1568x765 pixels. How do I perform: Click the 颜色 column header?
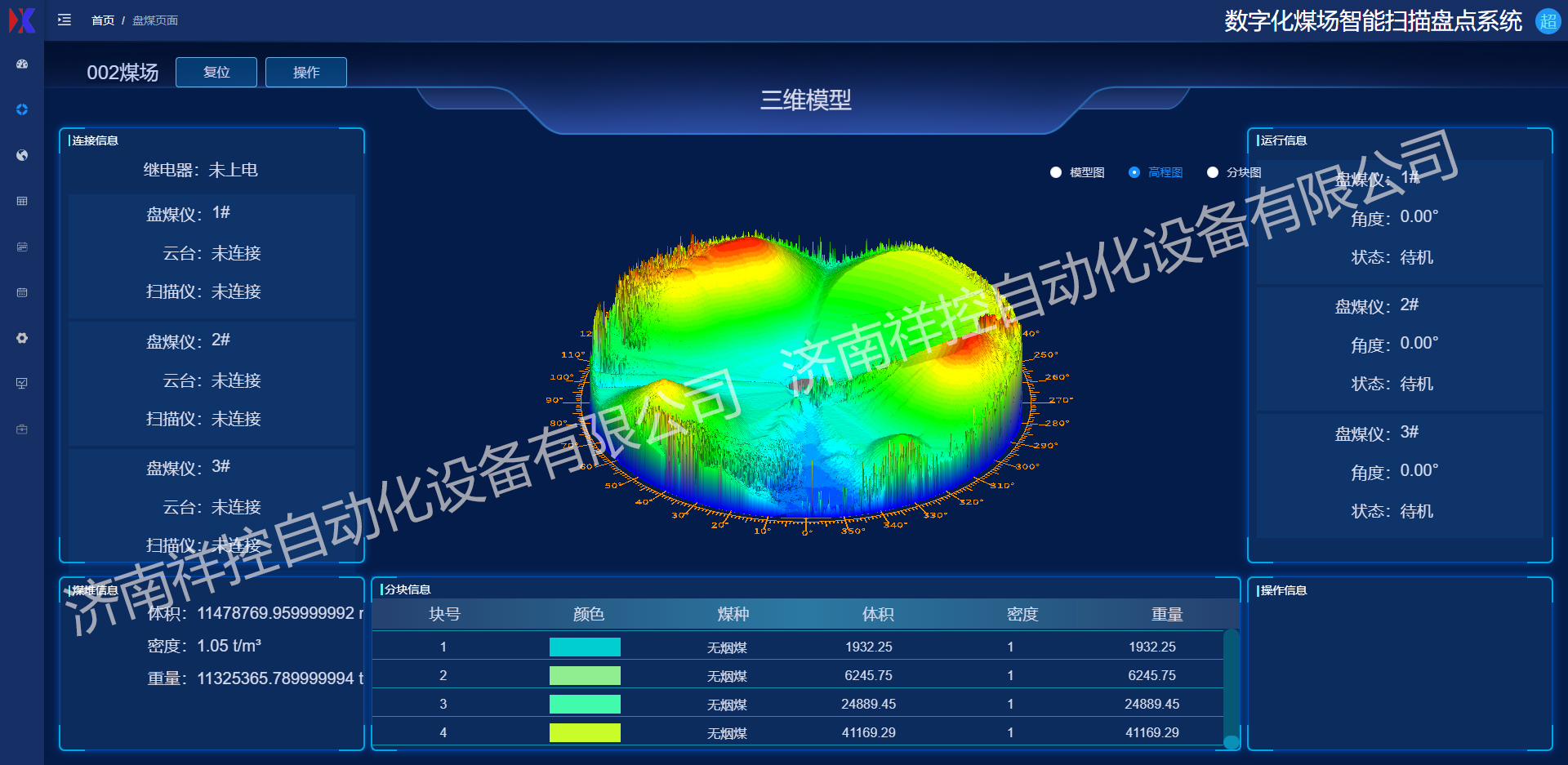(588, 614)
